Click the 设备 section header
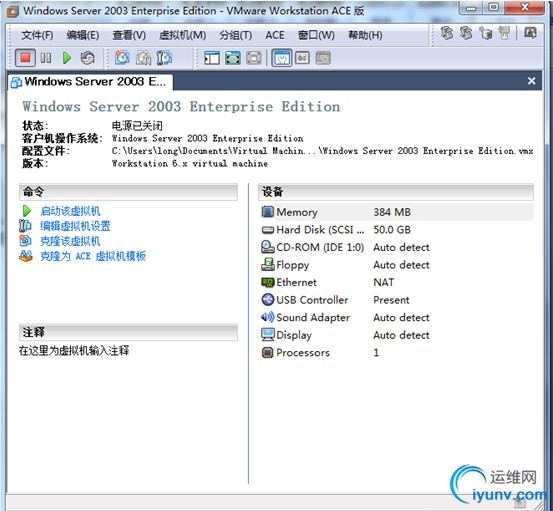The height and width of the screenshot is (511, 553). coord(396,192)
